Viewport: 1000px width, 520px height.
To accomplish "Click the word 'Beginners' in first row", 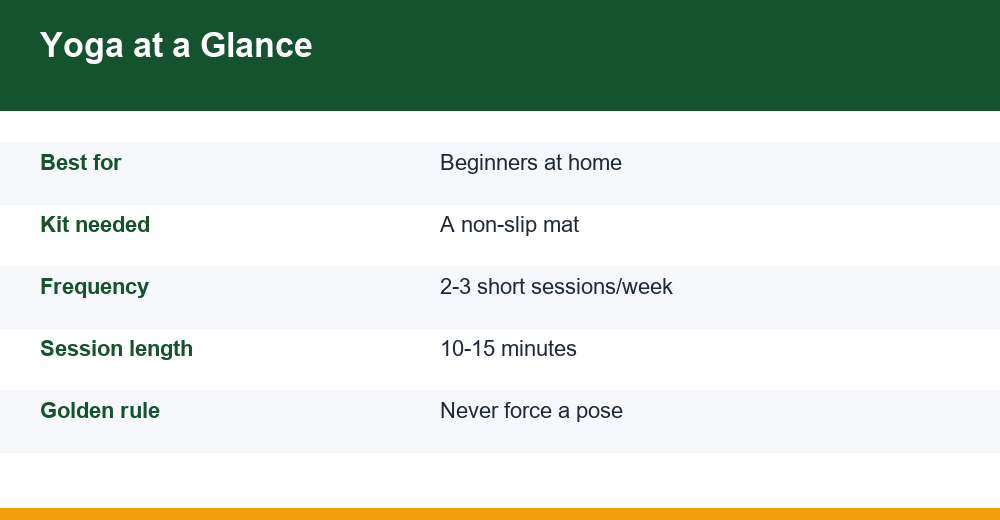I will click(489, 163).
